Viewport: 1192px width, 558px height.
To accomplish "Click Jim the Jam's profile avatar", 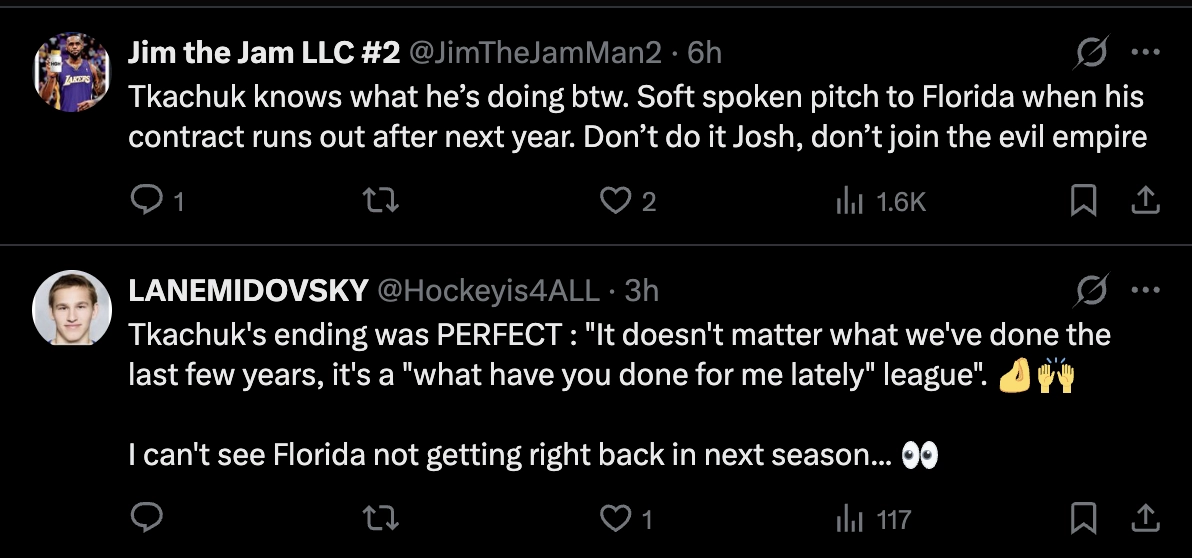I will 71,71.
